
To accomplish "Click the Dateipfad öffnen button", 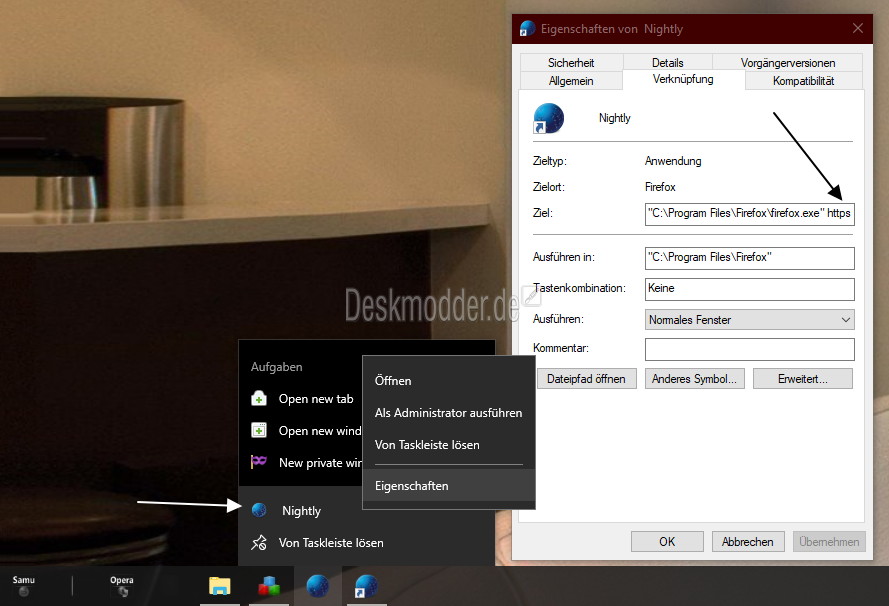I will 586,379.
